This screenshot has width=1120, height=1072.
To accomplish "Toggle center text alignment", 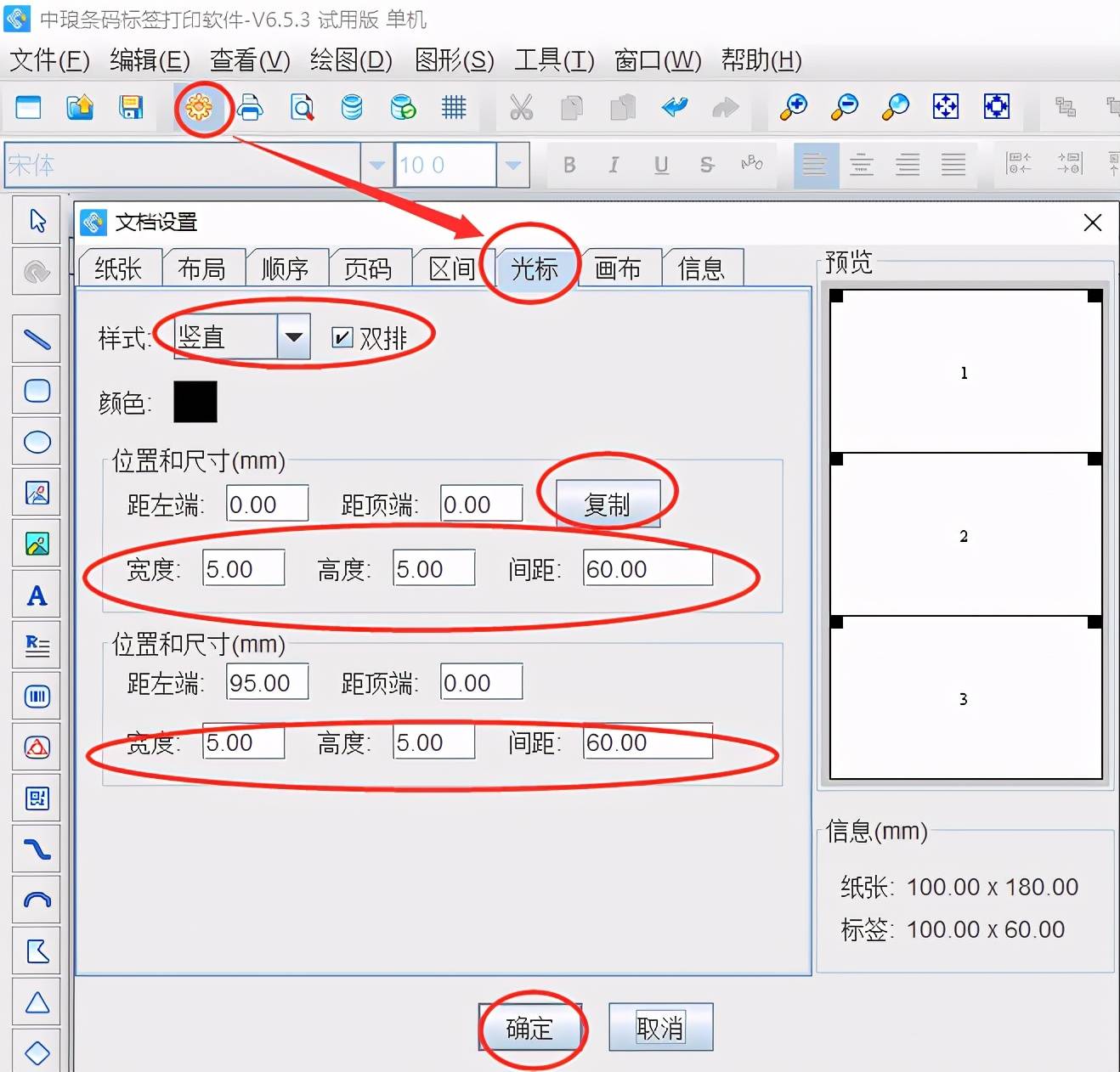I will click(862, 165).
